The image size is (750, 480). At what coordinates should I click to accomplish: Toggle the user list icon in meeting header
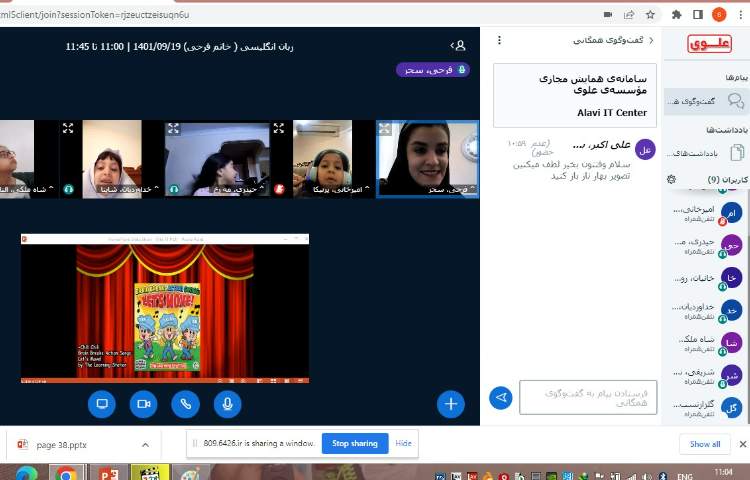458,45
